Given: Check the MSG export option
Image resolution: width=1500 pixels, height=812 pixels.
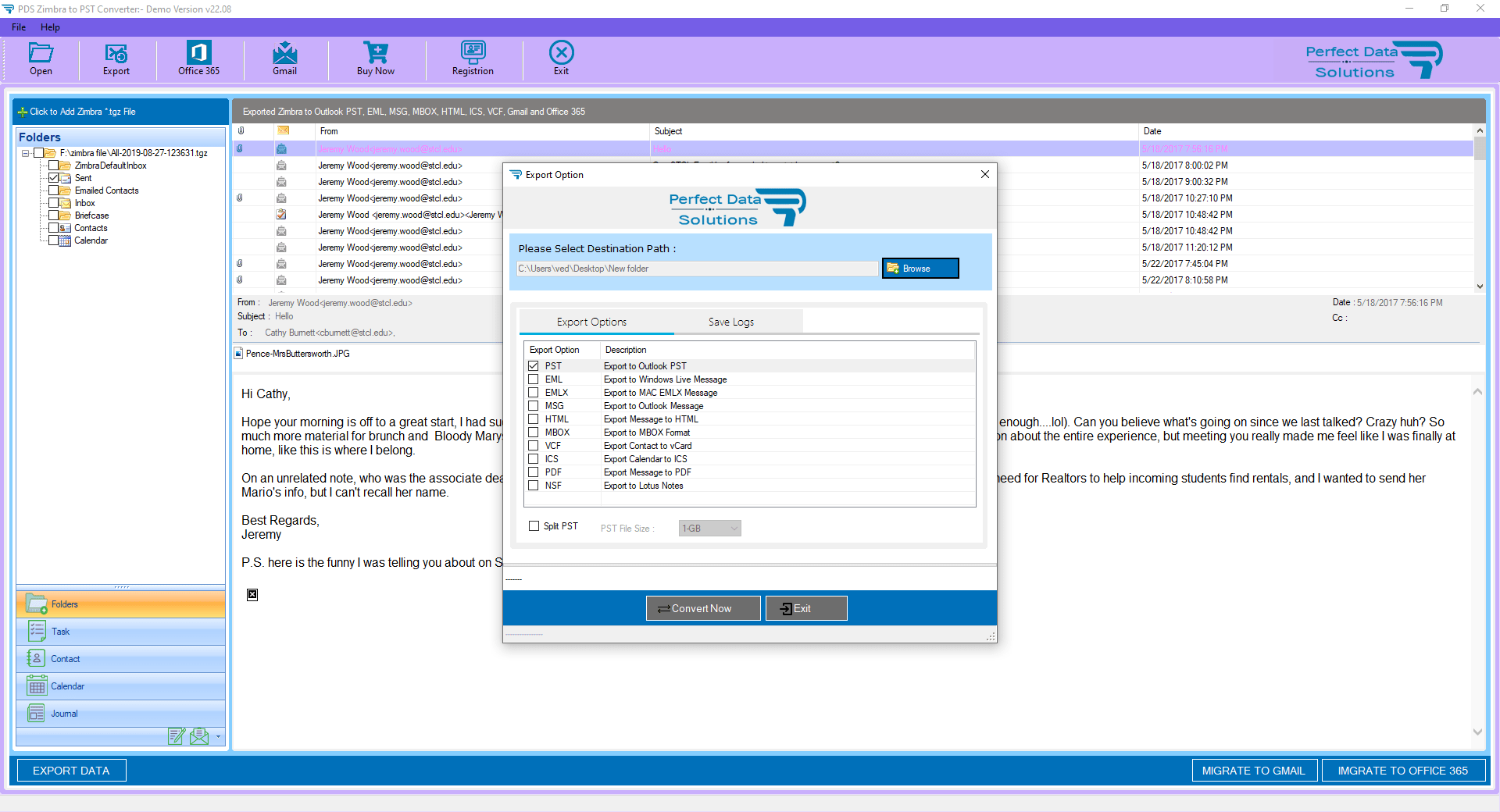Looking at the screenshot, I should pyautogui.click(x=534, y=406).
